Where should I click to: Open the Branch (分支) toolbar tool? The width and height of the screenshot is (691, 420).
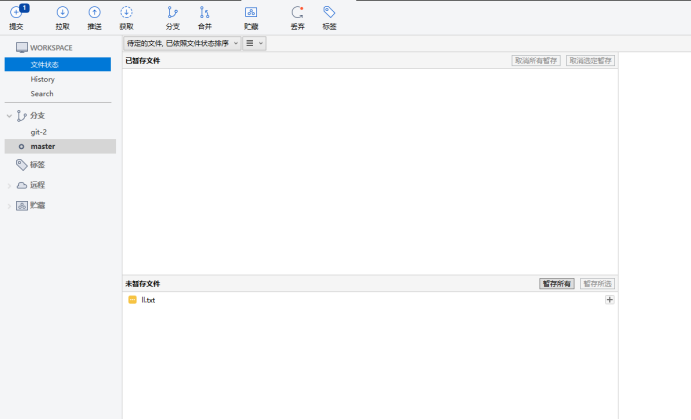click(x=173, y=12)
